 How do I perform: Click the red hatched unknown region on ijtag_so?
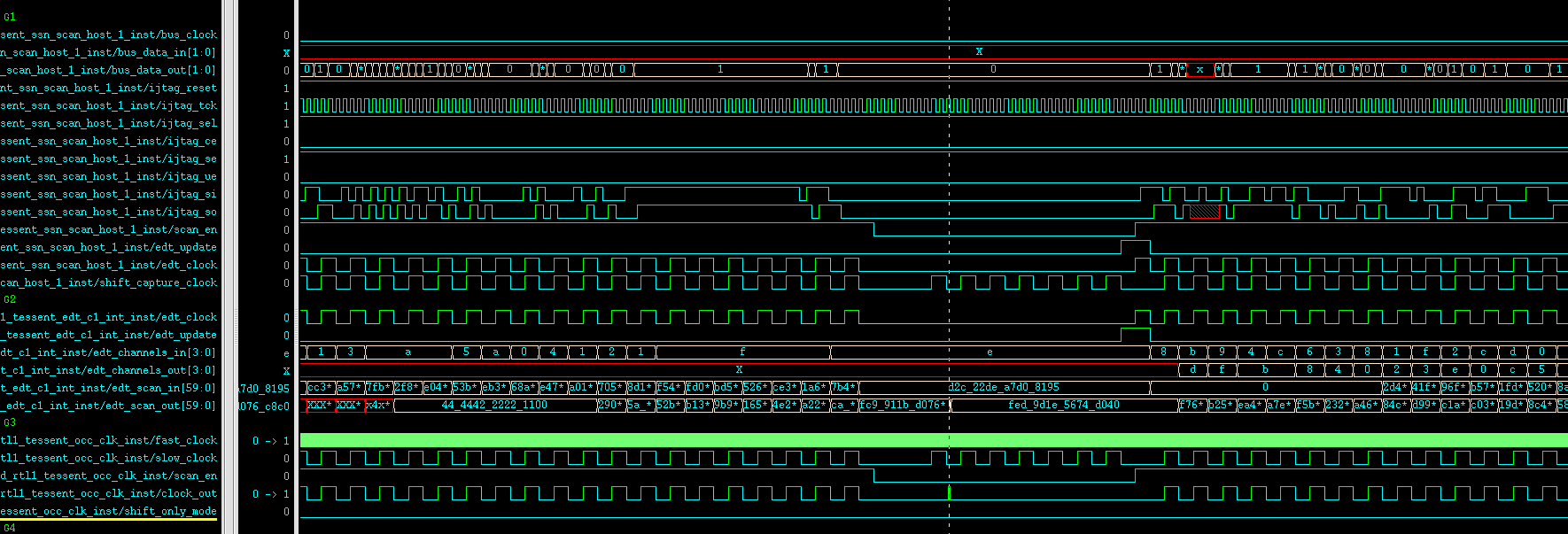point(1204,212)
